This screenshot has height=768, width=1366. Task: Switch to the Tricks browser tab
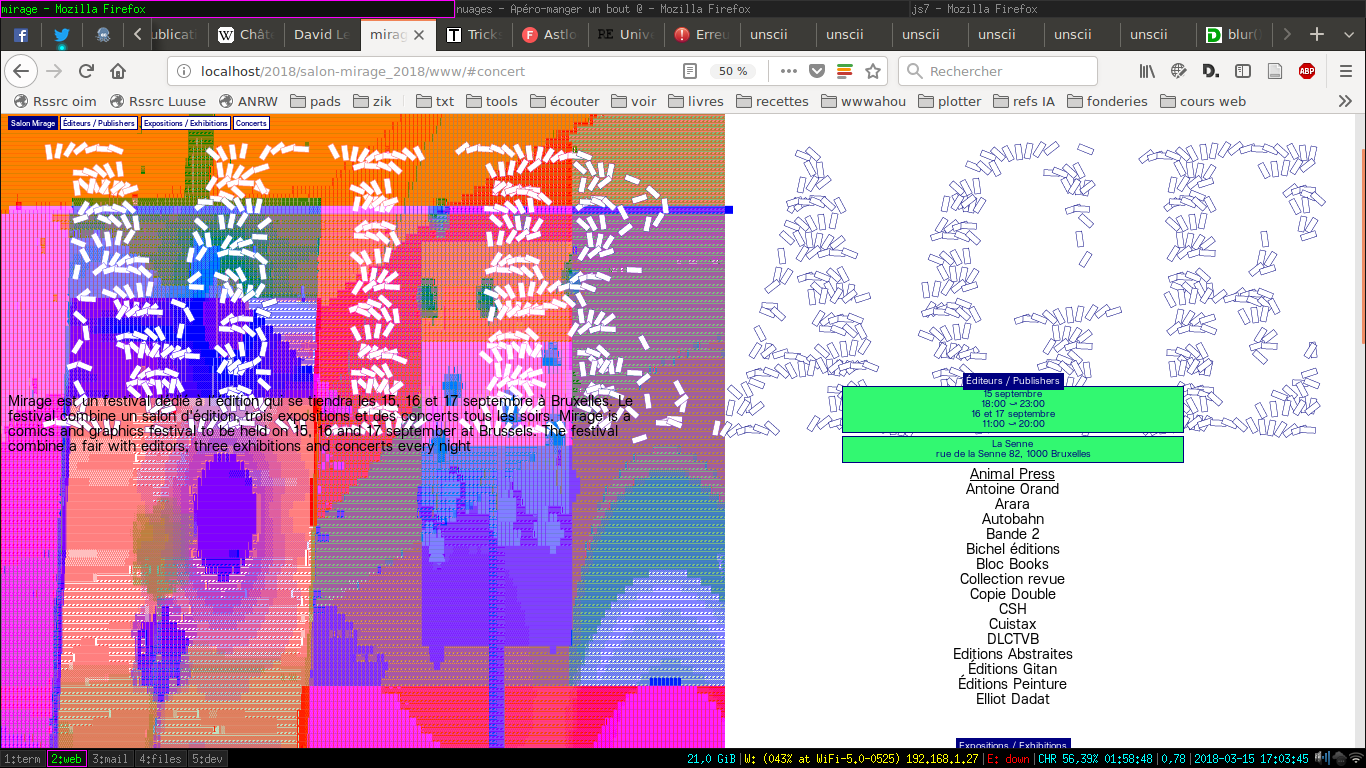[474, 34]
